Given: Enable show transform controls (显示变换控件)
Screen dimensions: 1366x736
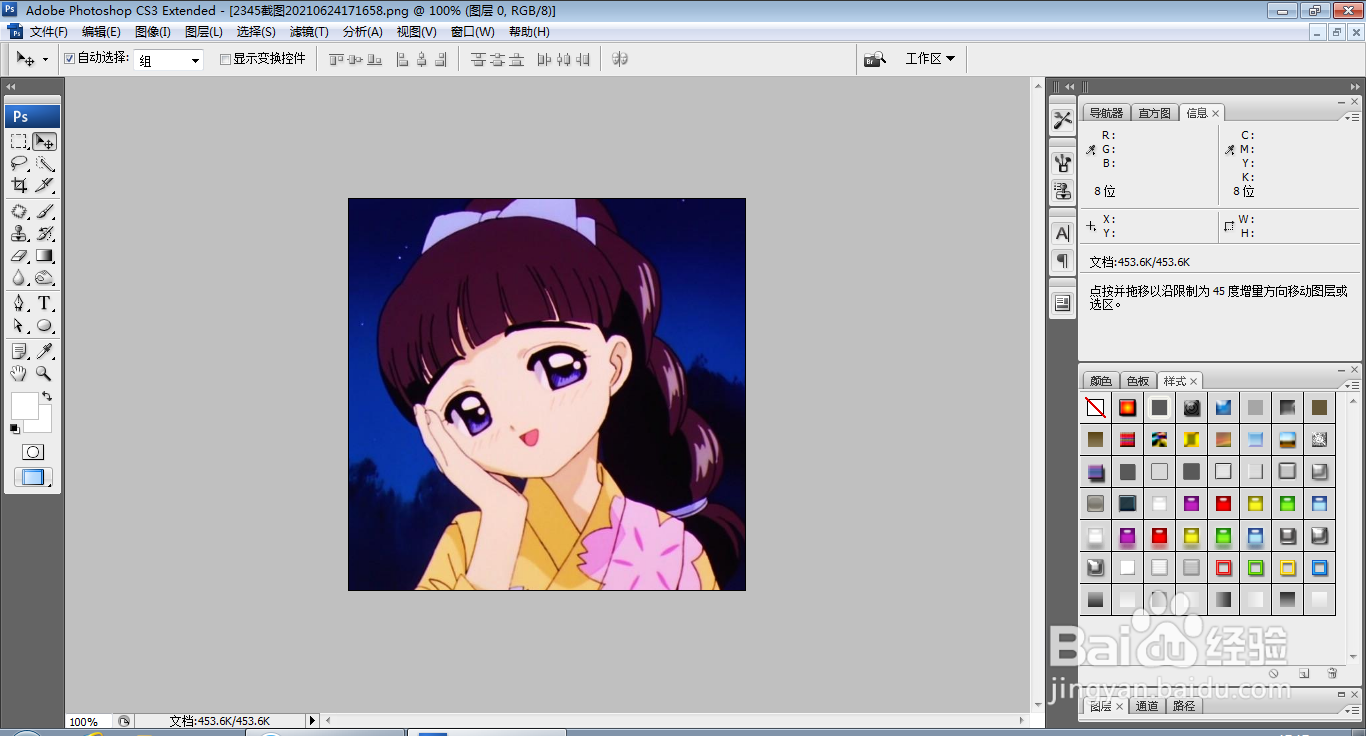Looking at the screenshot, I should pyautogui.click(x=225, y=59).
